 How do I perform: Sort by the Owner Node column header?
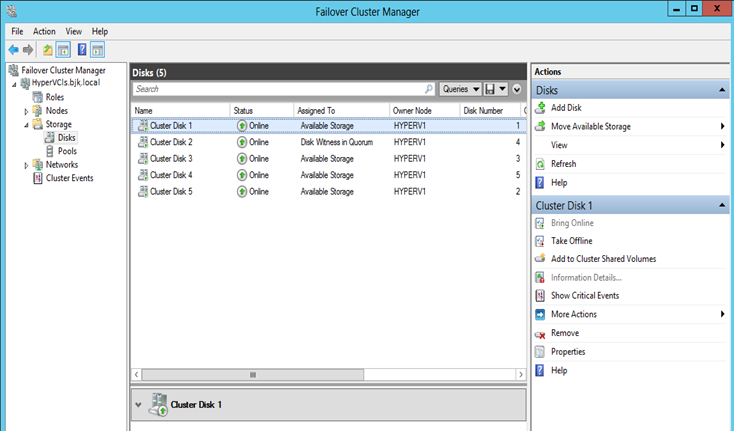(424, 111)
